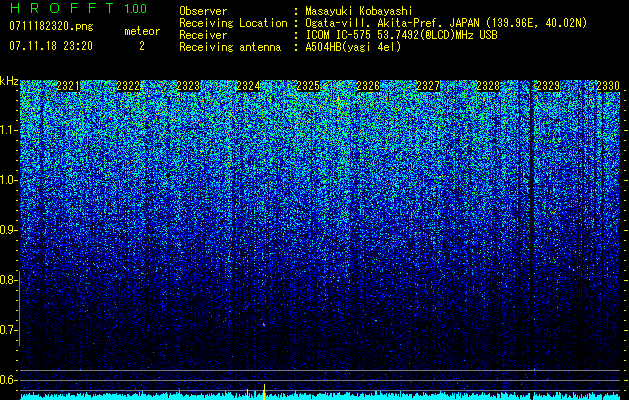This screenshot has height=400, width=629.
Task: Click the HROFFT 1.0.0 title text
Action: click(78, 8)
